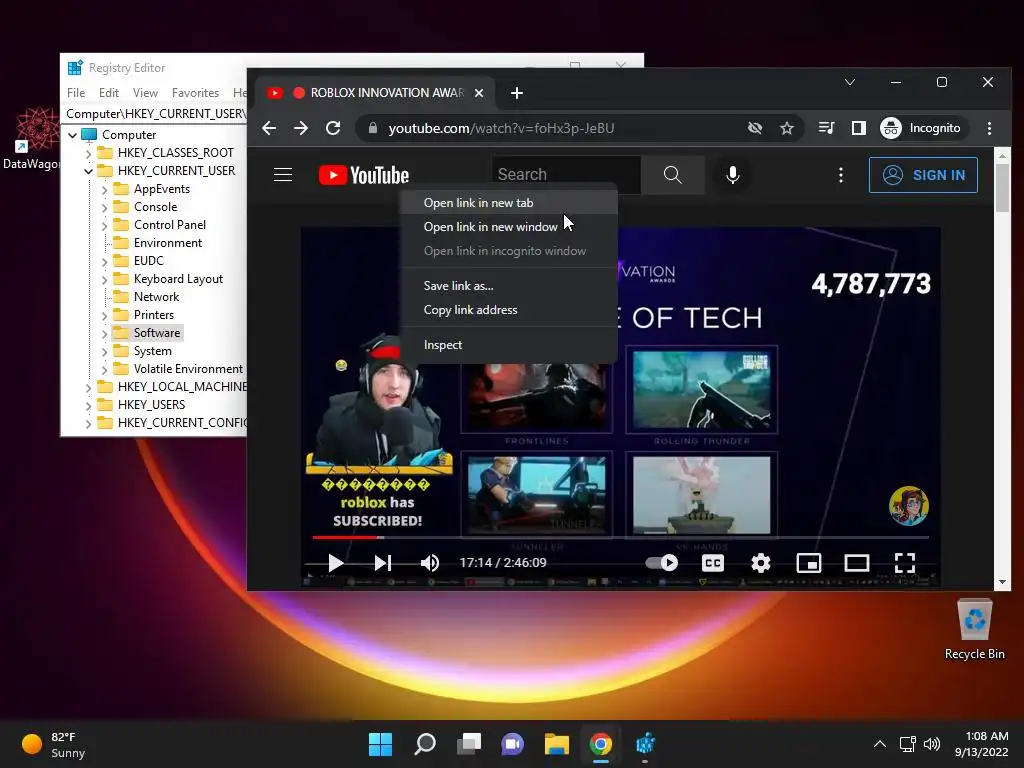The image size is (1024, 768).
Task: Open Chrome tab search chevron
Action: pyautogui.click(x=850, y=82)
